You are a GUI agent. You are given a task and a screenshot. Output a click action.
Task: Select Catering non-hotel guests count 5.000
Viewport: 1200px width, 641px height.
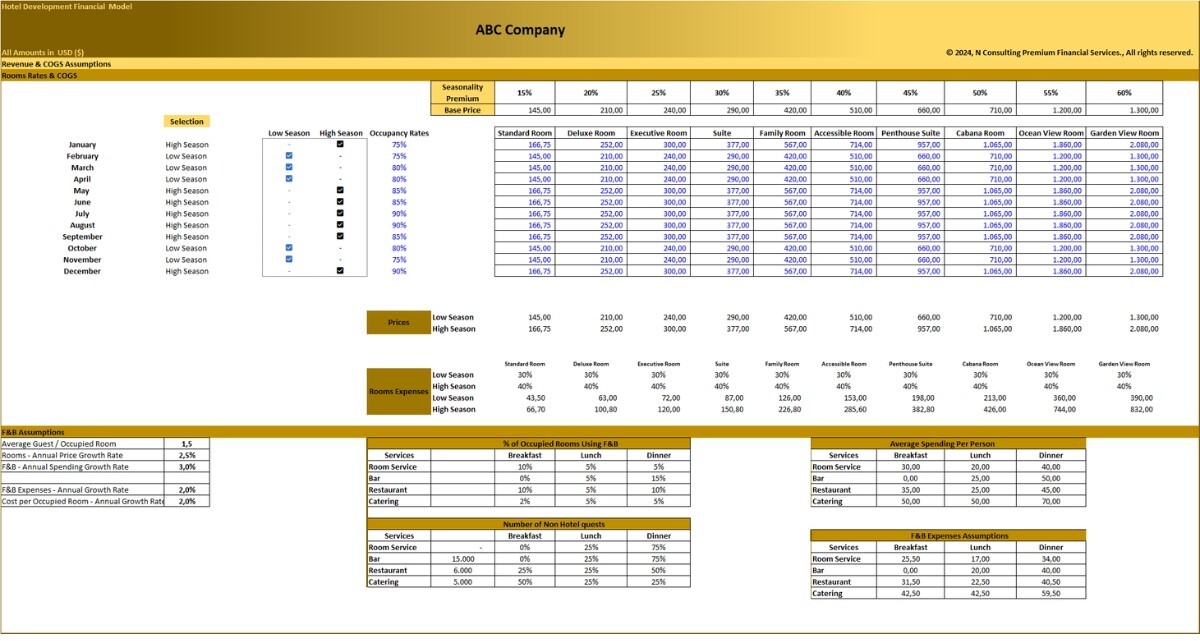(x=463, y=582)
